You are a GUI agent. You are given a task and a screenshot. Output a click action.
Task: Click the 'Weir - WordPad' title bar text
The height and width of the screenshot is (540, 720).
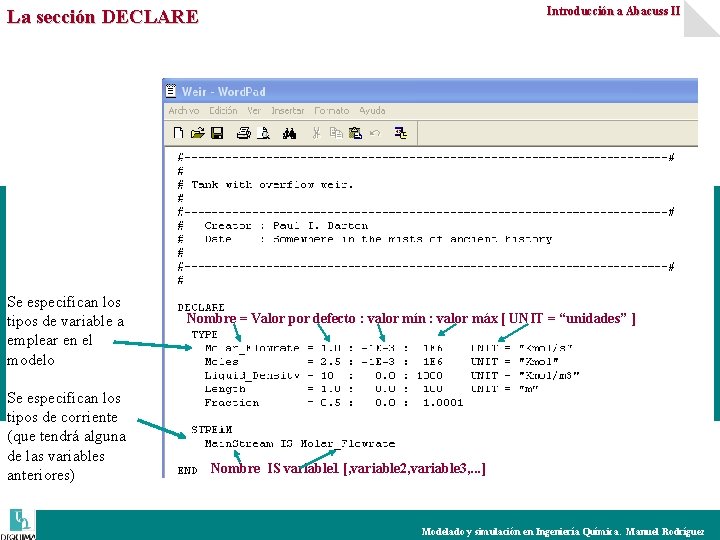(223, 91)
